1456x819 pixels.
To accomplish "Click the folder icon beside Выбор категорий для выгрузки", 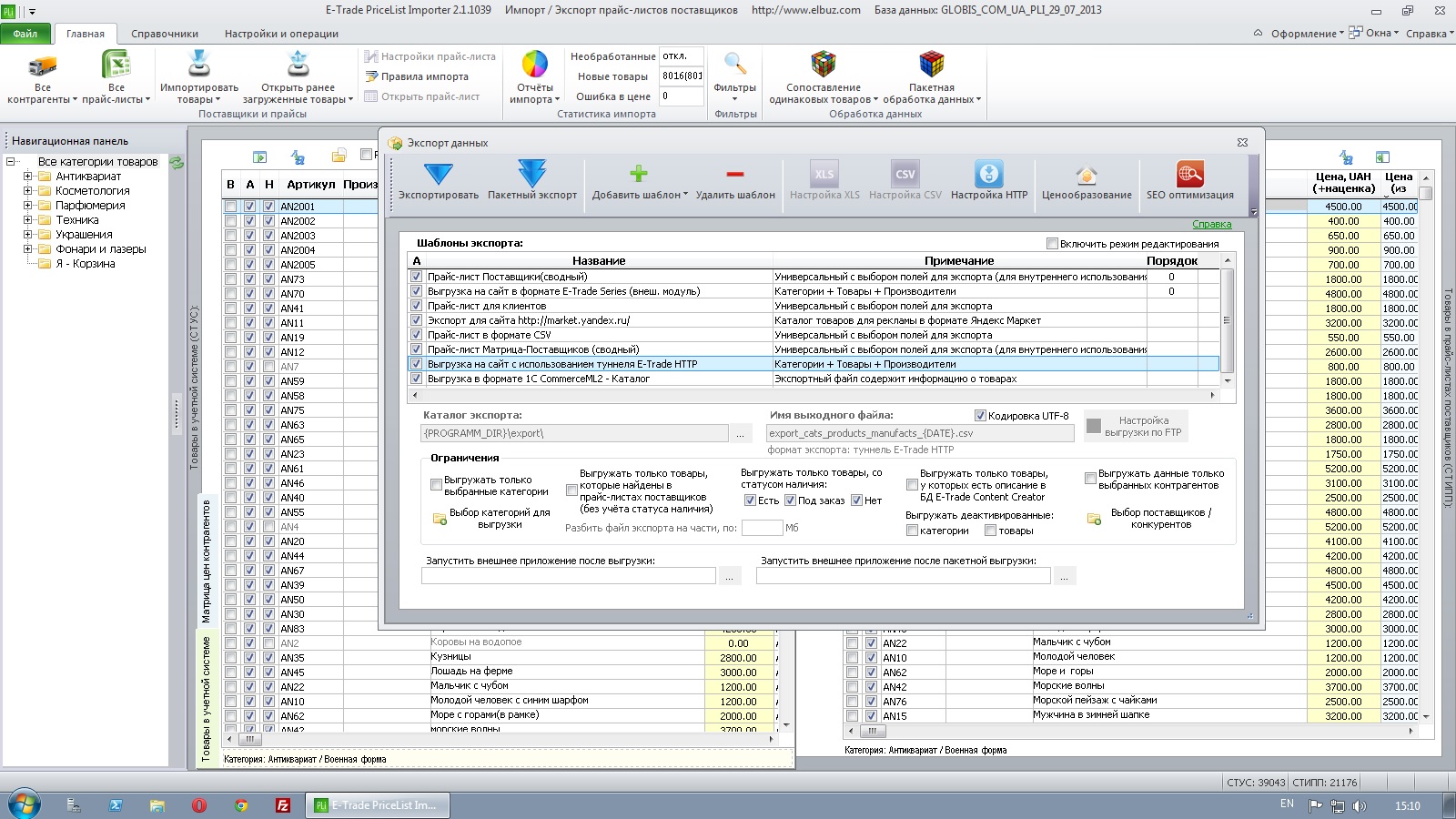I will coord(440,519).
